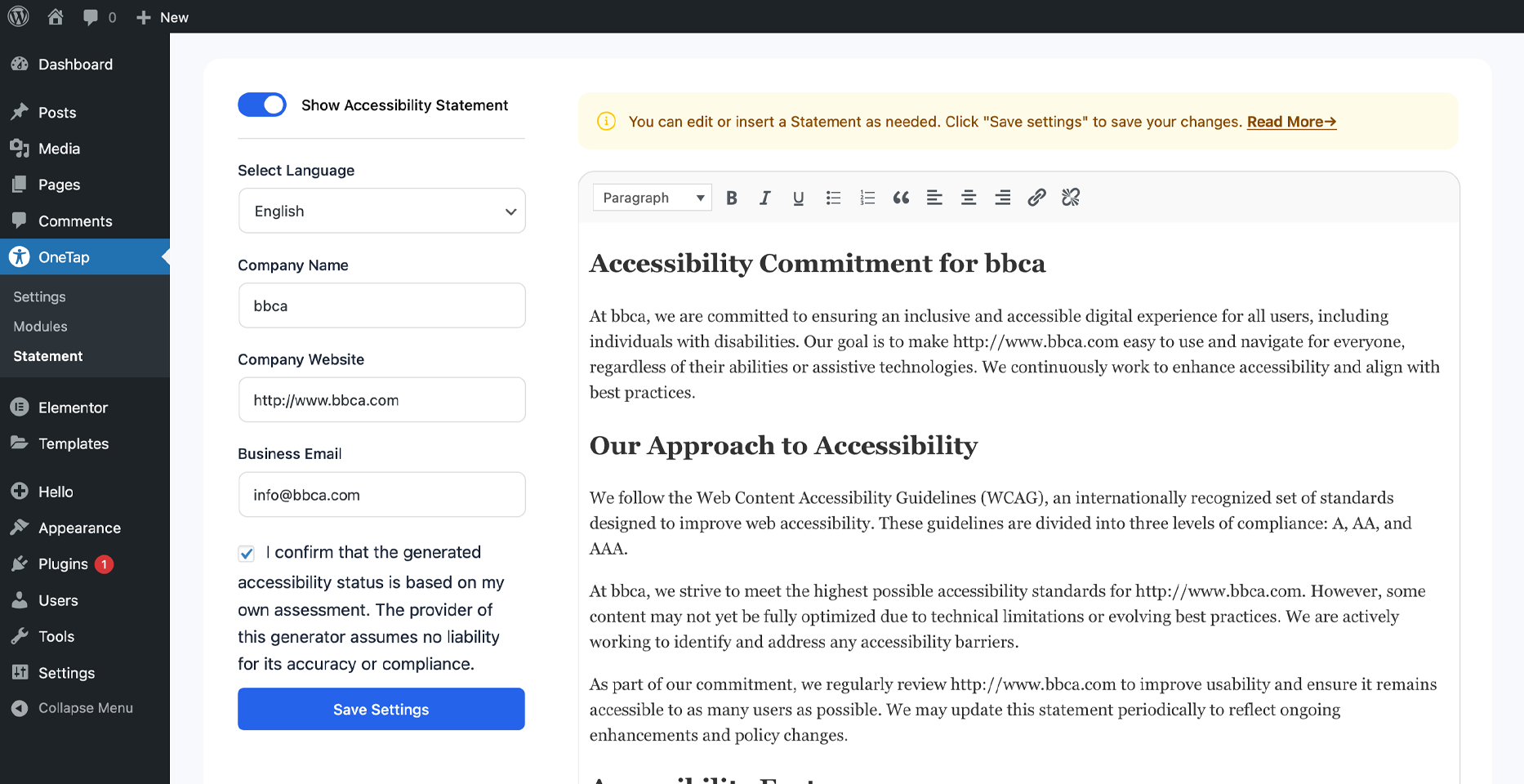Click the Plugins update badge
This screenshot has width=1524, height=784.
104,564
